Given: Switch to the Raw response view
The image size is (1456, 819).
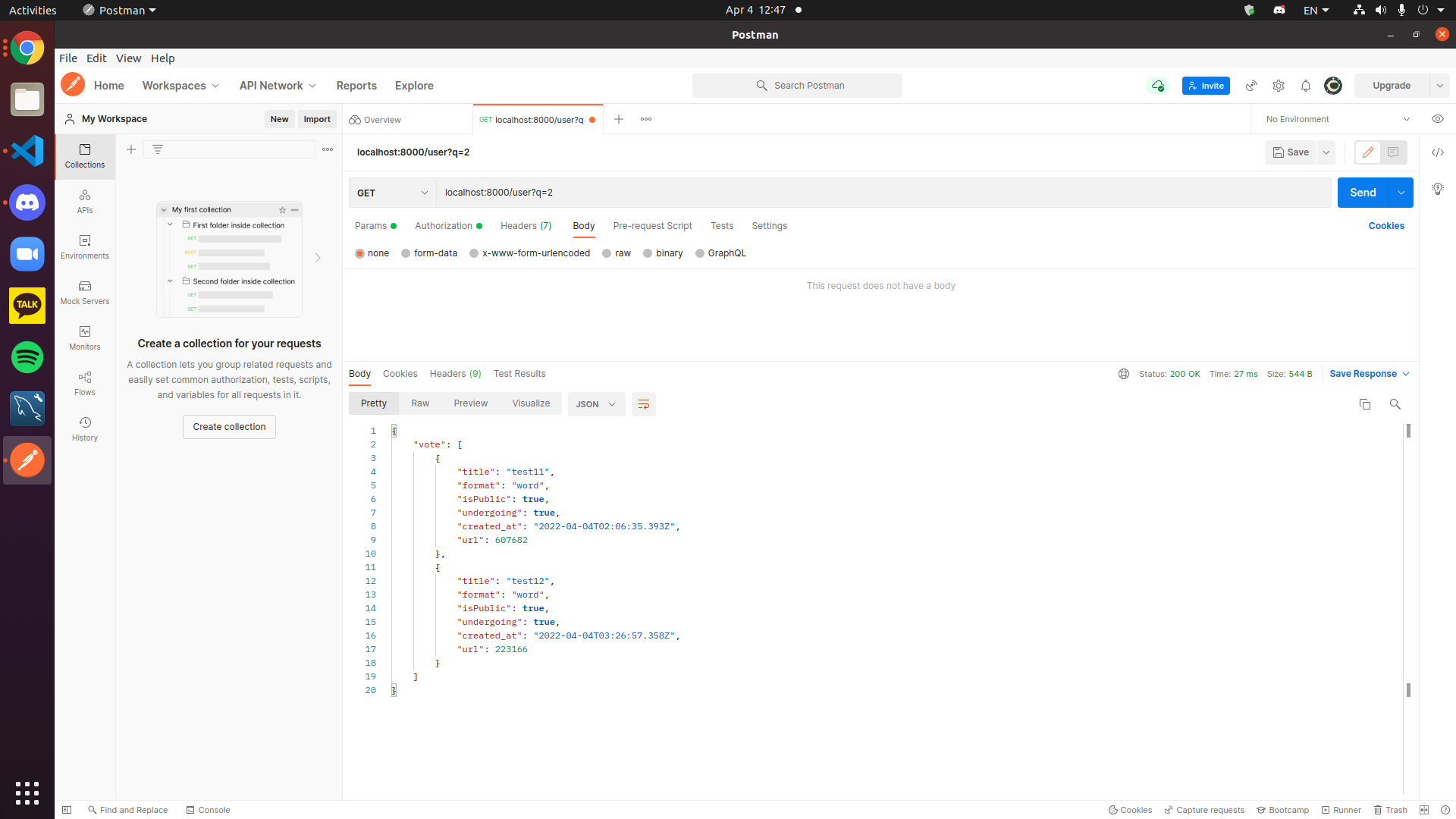Looking at the screenshot, I should pyautogui.click(x=420, y=403).
